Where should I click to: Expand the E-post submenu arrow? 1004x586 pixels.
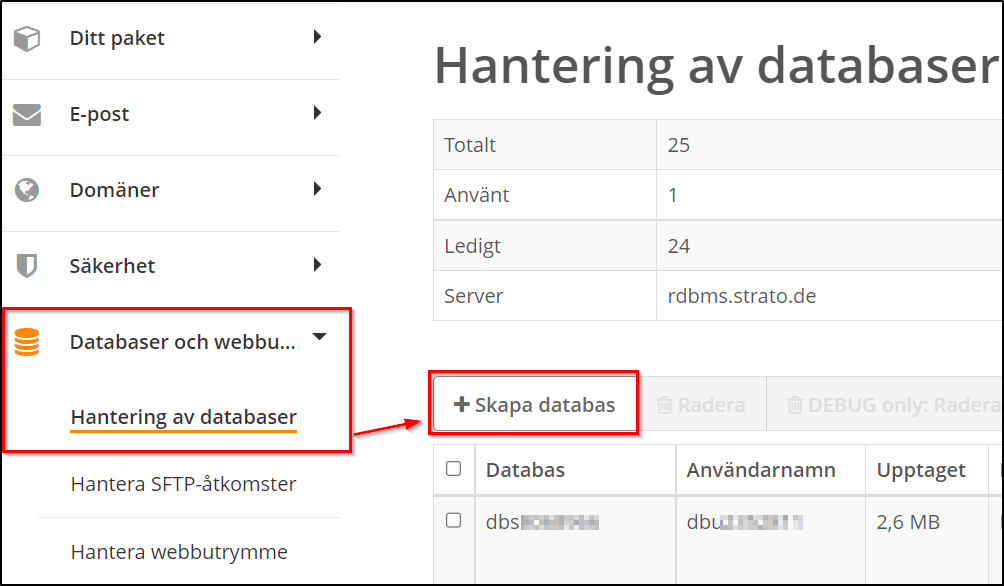(x=317, y=113)
